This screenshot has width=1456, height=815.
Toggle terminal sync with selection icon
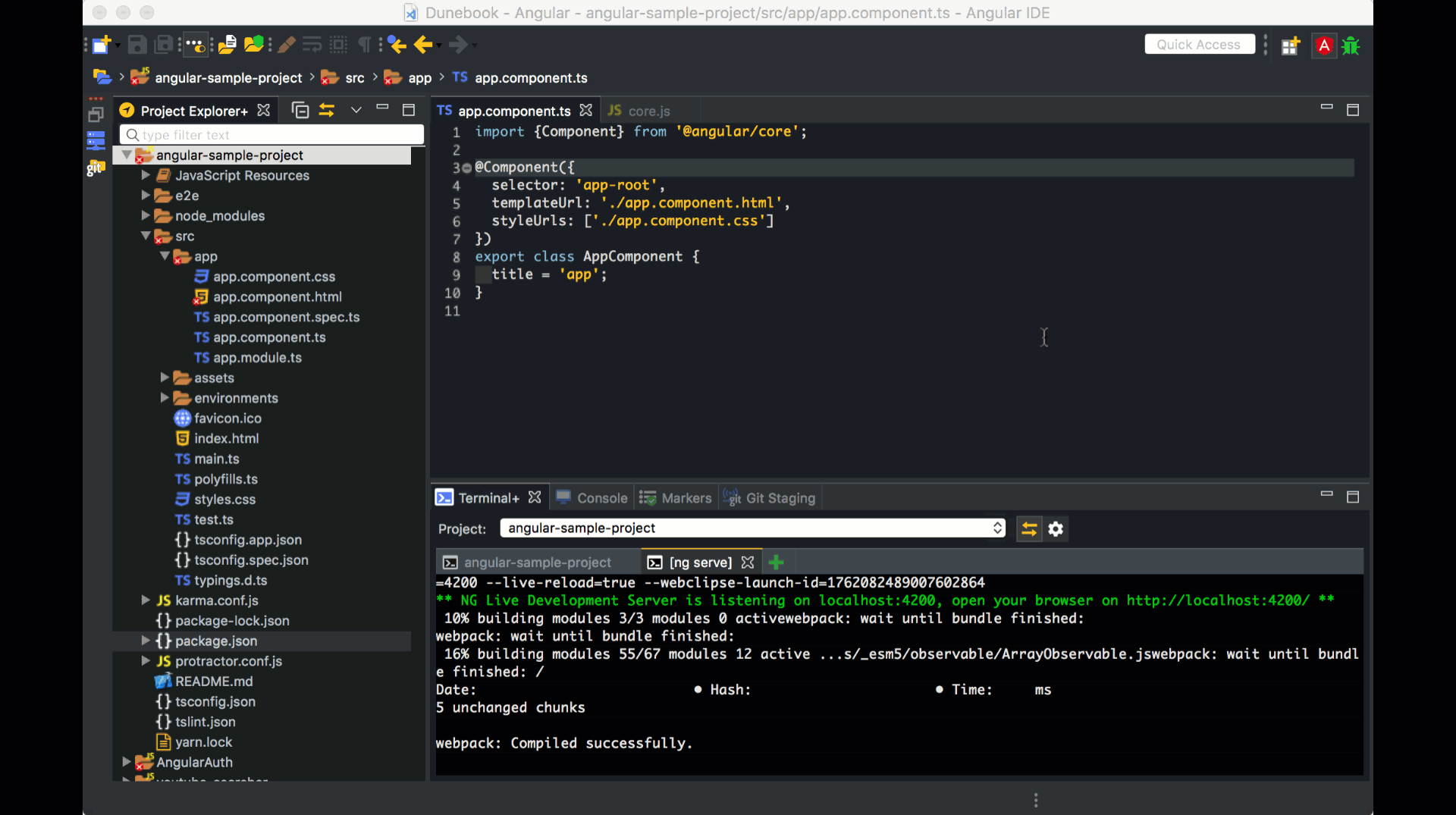coord(1029,528)
